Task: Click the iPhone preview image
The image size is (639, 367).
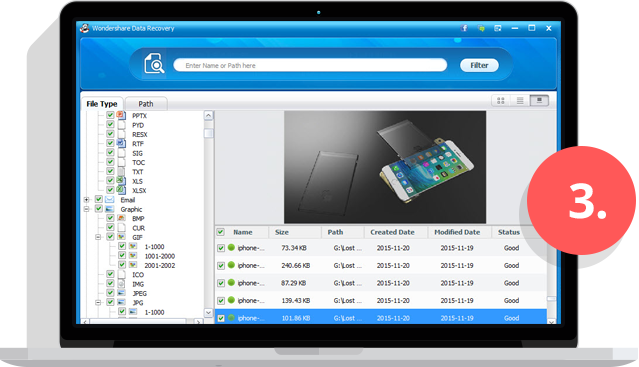Action: pyautogui.click(x=385, y=167)
